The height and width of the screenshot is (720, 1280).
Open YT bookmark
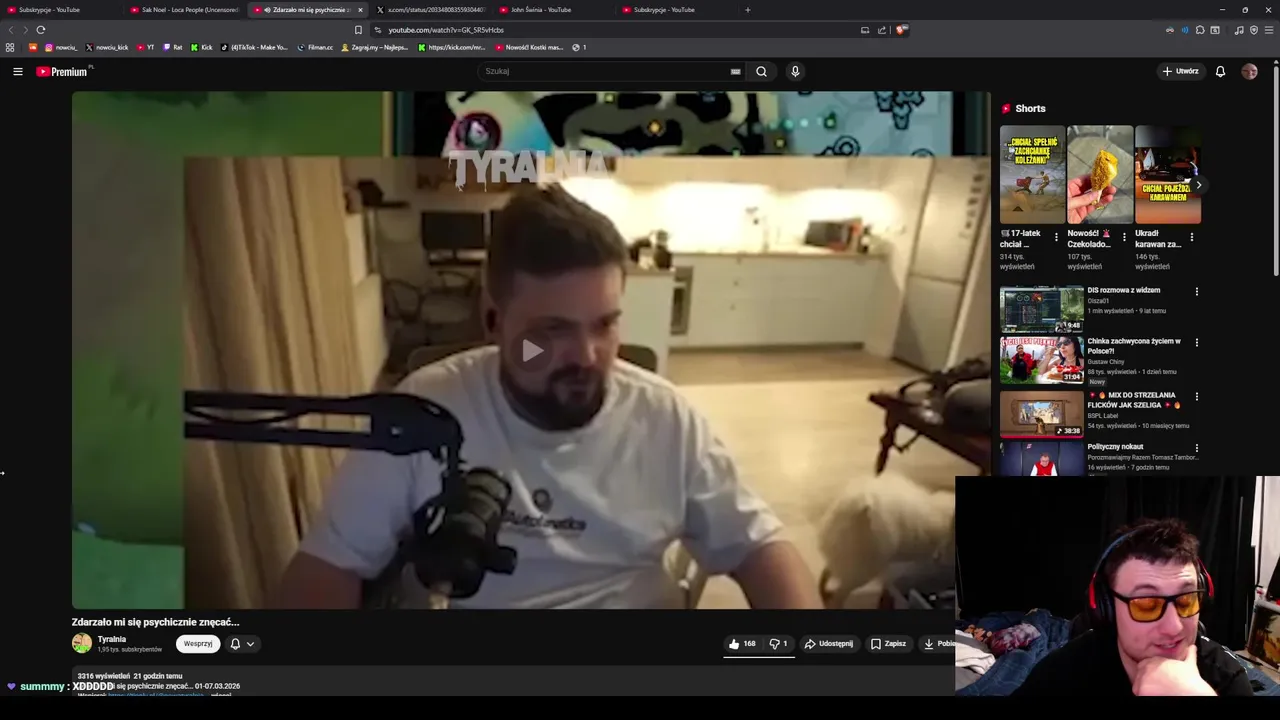point(146,47)
